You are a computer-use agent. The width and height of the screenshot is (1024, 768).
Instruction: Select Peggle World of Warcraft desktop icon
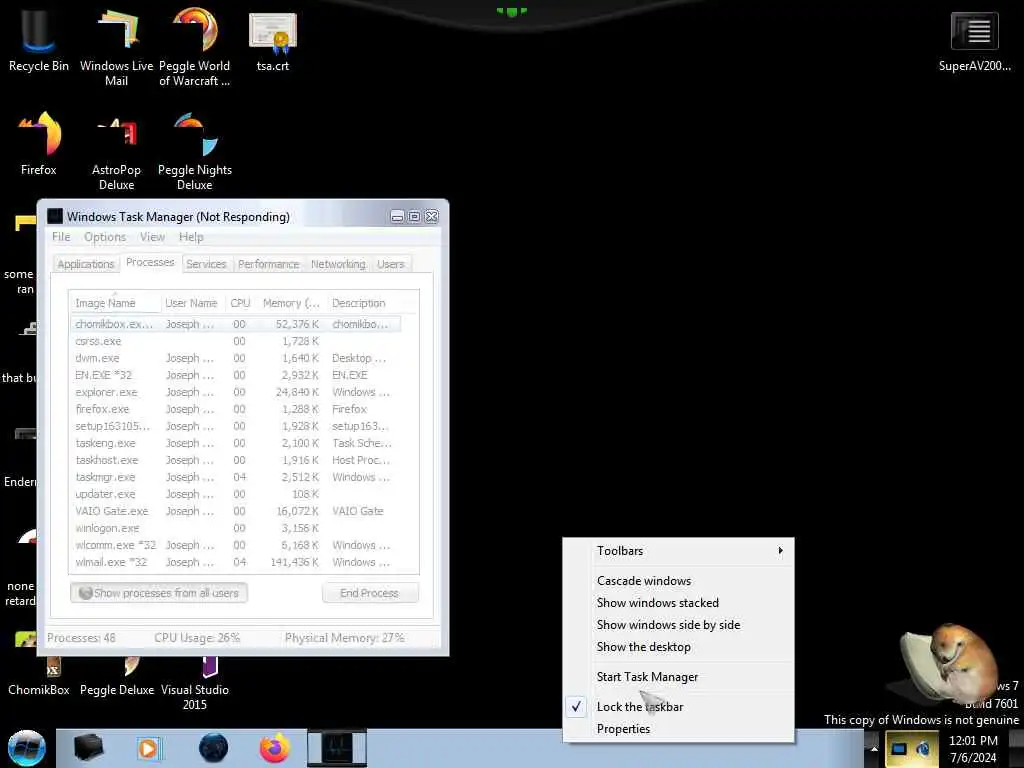coord(195,47)
